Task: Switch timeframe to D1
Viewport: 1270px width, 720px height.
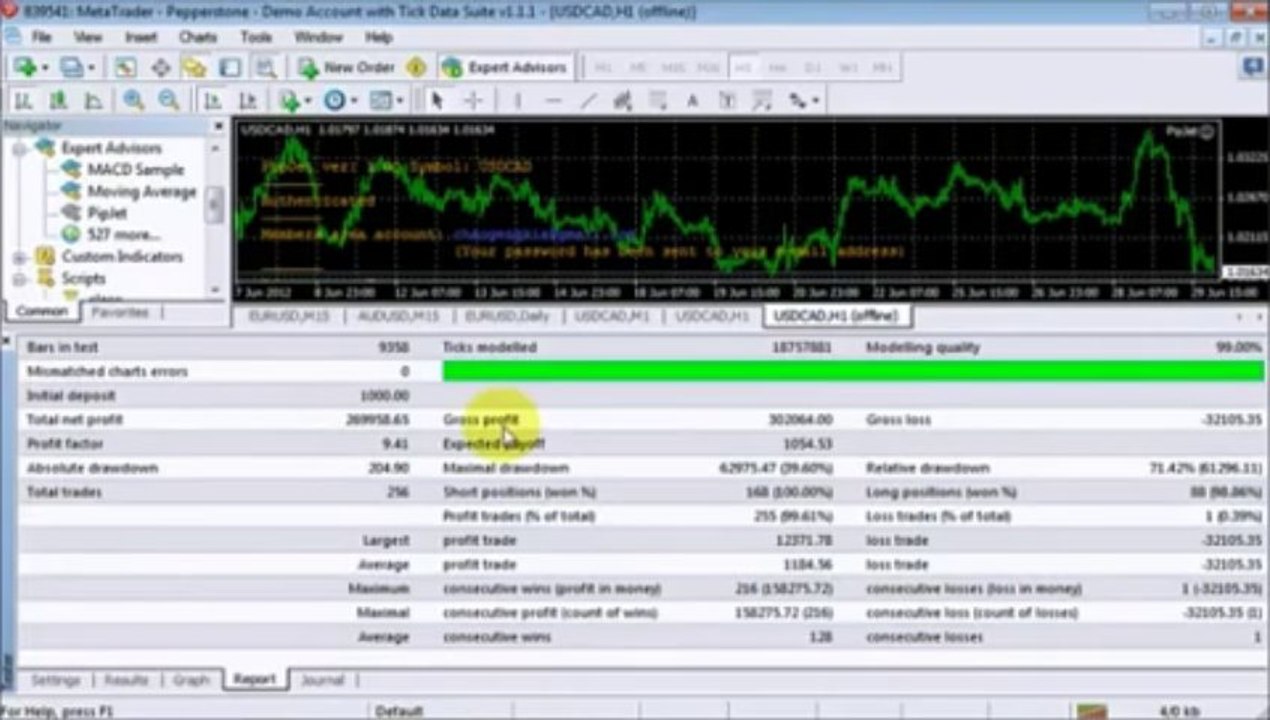Action: coord(812,67)
